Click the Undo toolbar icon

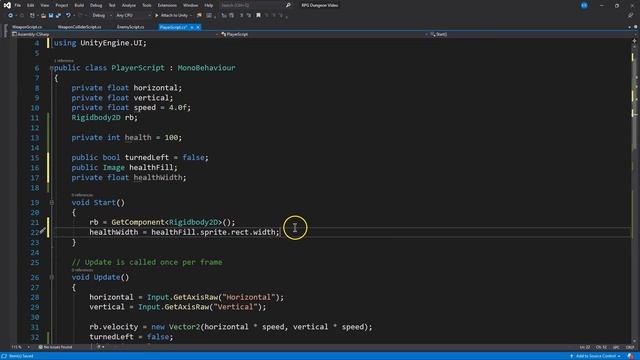click(x=68, y=16)
